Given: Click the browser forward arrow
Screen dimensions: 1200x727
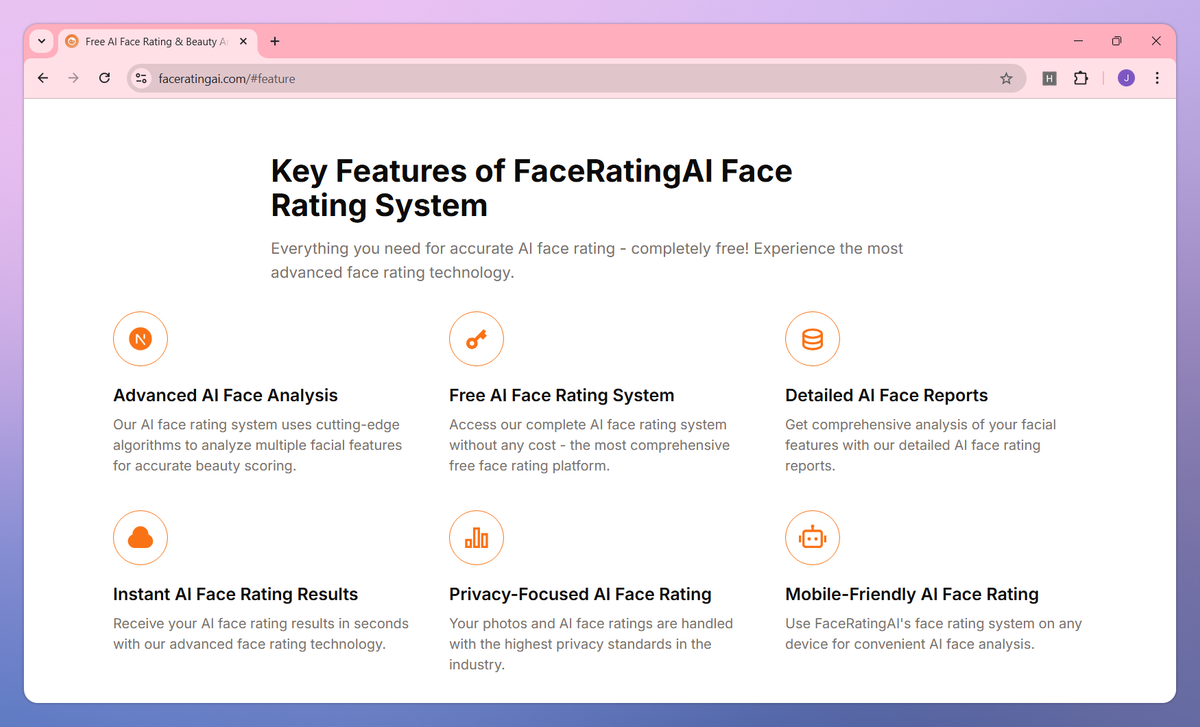Looking at the screenshot, I should (73, 78).
